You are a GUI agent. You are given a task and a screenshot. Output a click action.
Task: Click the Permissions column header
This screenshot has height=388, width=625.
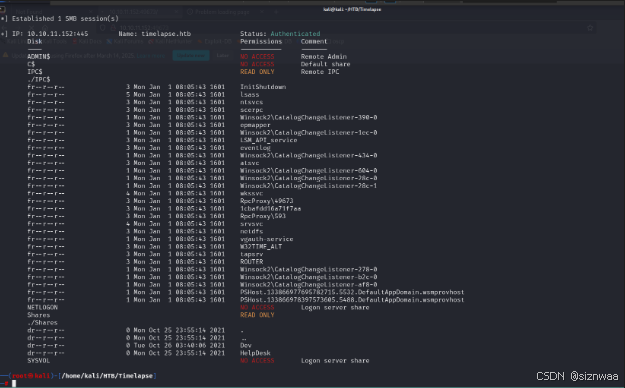point(261,41)
